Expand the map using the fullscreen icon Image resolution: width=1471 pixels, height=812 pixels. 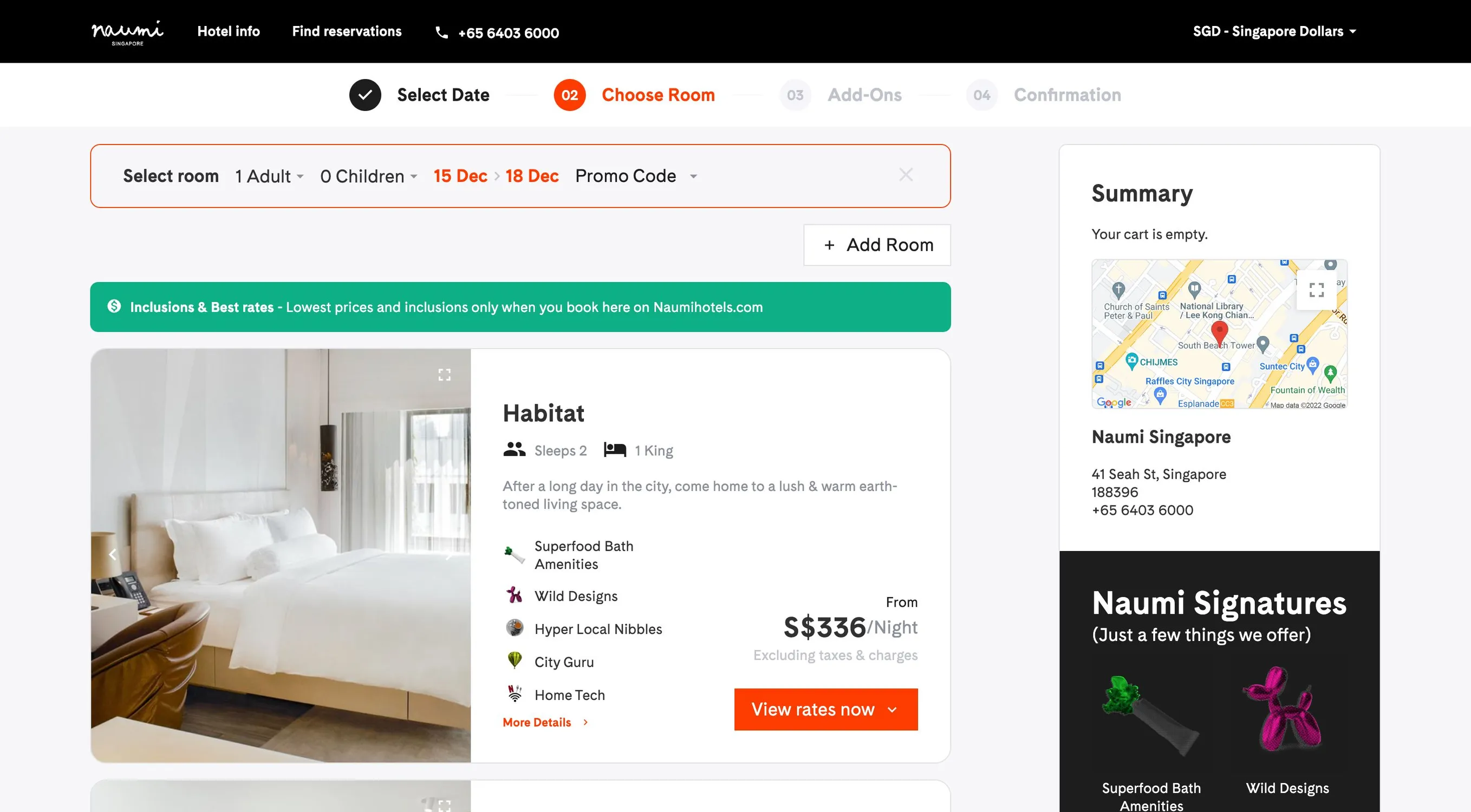(x=1318, y=290)
